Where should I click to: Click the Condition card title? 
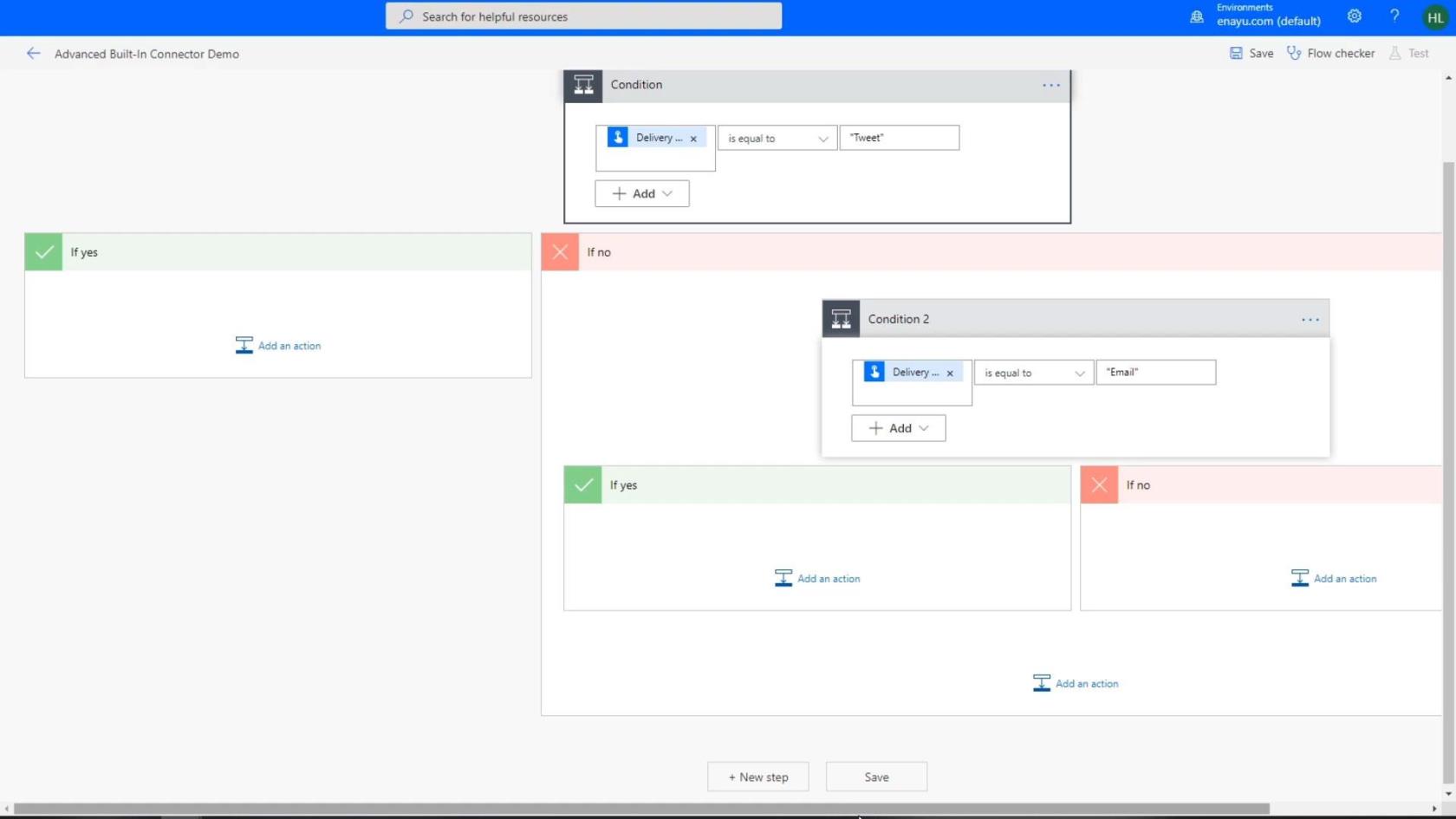point(636,85)
